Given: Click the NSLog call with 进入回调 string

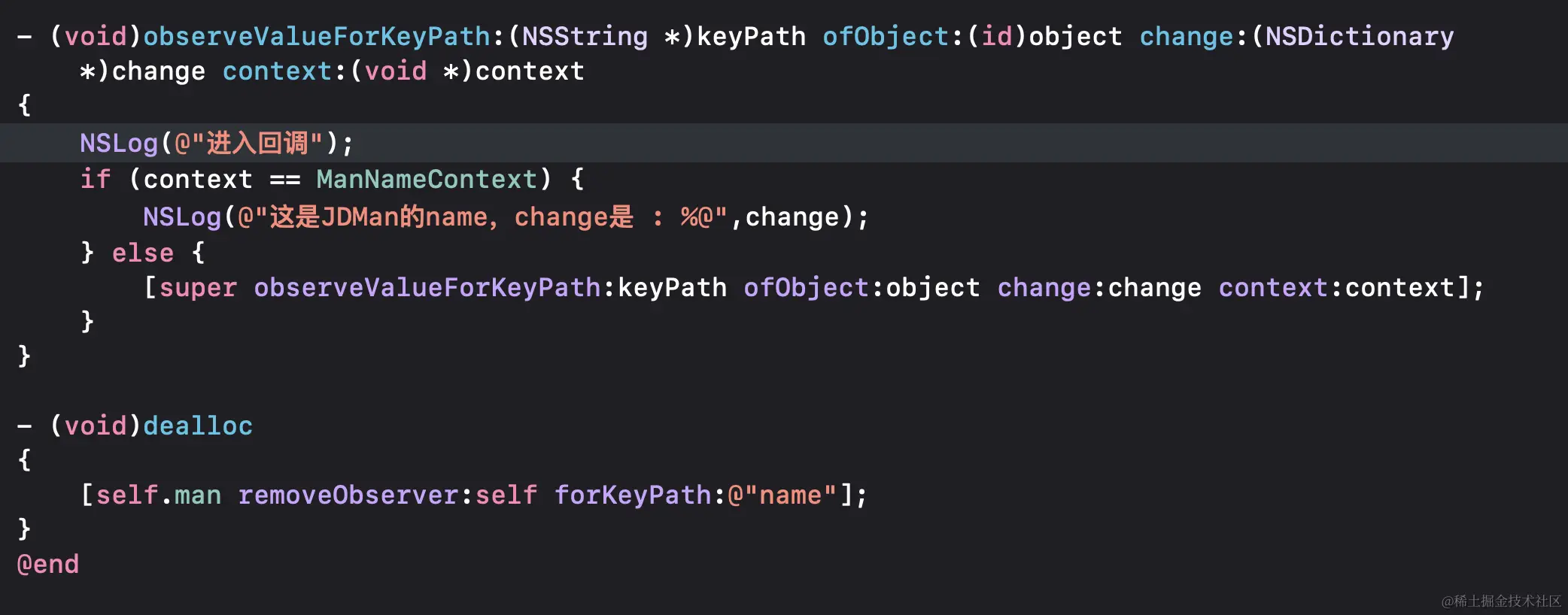Looking at the screenshot, I should 216,143.
